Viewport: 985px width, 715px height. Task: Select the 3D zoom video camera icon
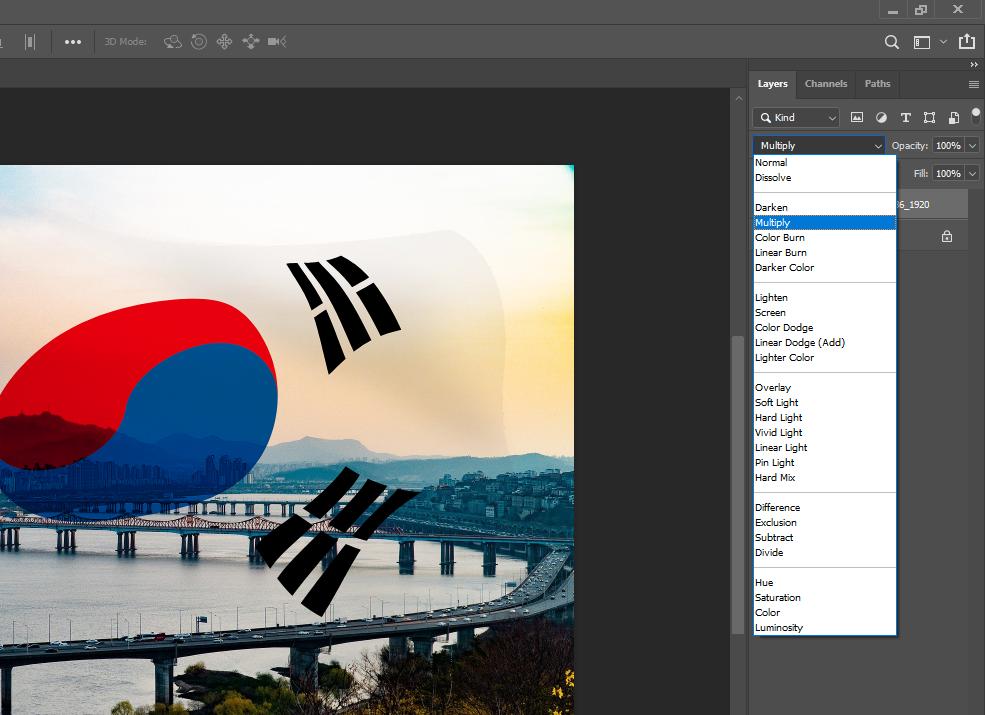[277, 42]
